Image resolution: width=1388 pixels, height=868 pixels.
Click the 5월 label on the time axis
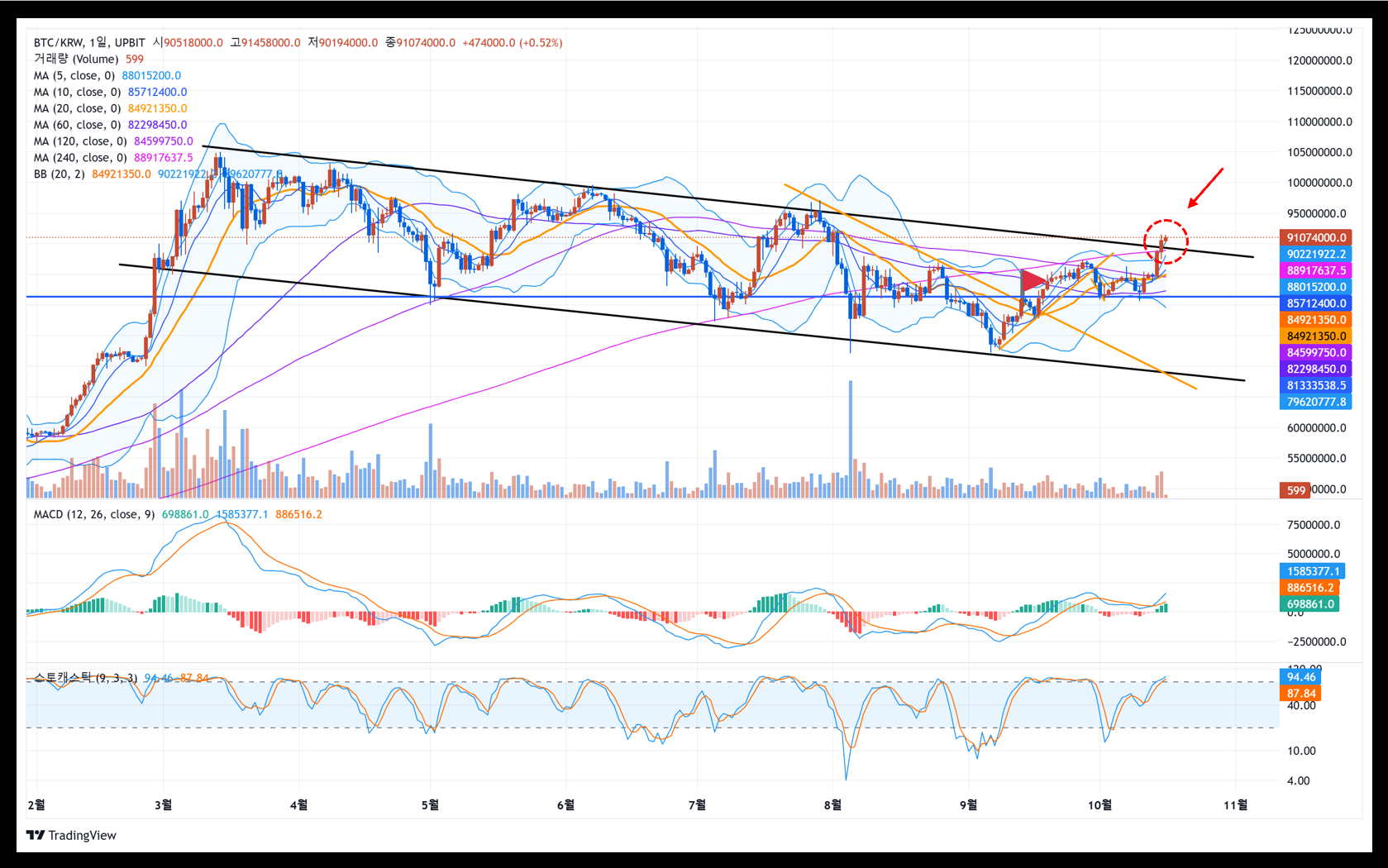click(x=430, y=804)
